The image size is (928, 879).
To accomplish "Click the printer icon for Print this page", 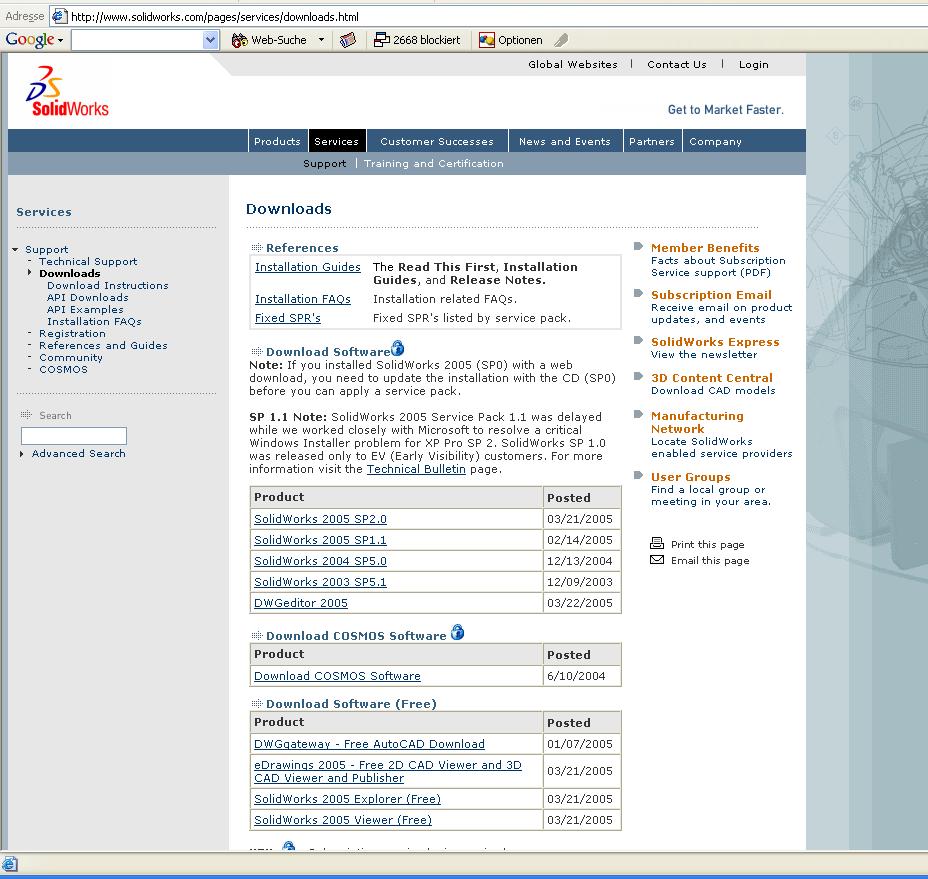I will [x=657, y=543].
